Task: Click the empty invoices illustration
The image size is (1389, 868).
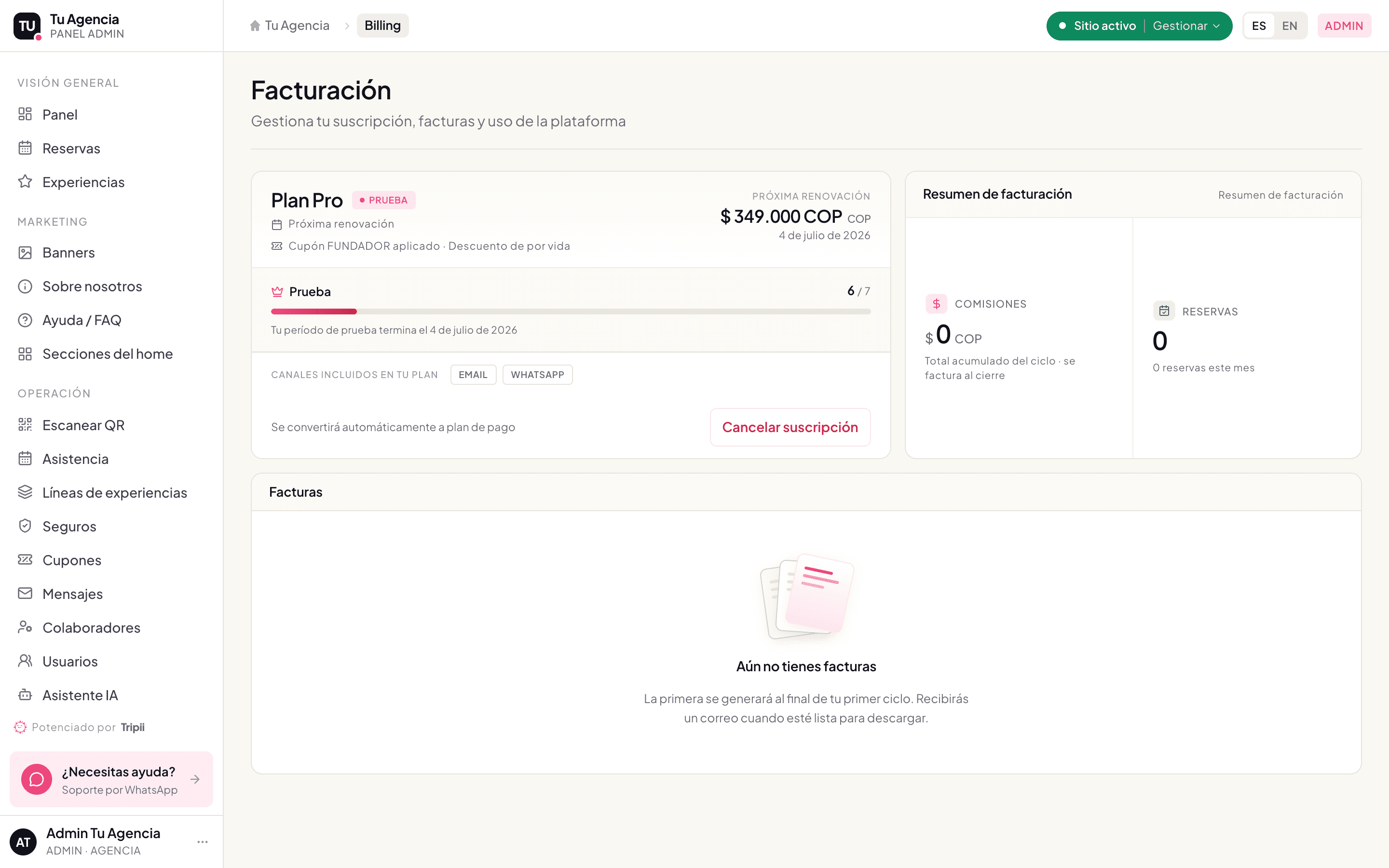Action: [x=806, y=597]
